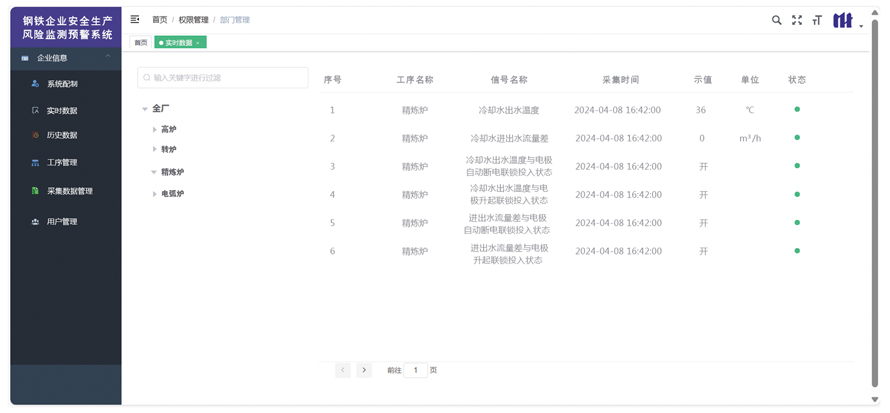The width and height of the screenshot is (890, 413).
Task: Click the 企业信息 menu icon
Action: pos(25,58)
